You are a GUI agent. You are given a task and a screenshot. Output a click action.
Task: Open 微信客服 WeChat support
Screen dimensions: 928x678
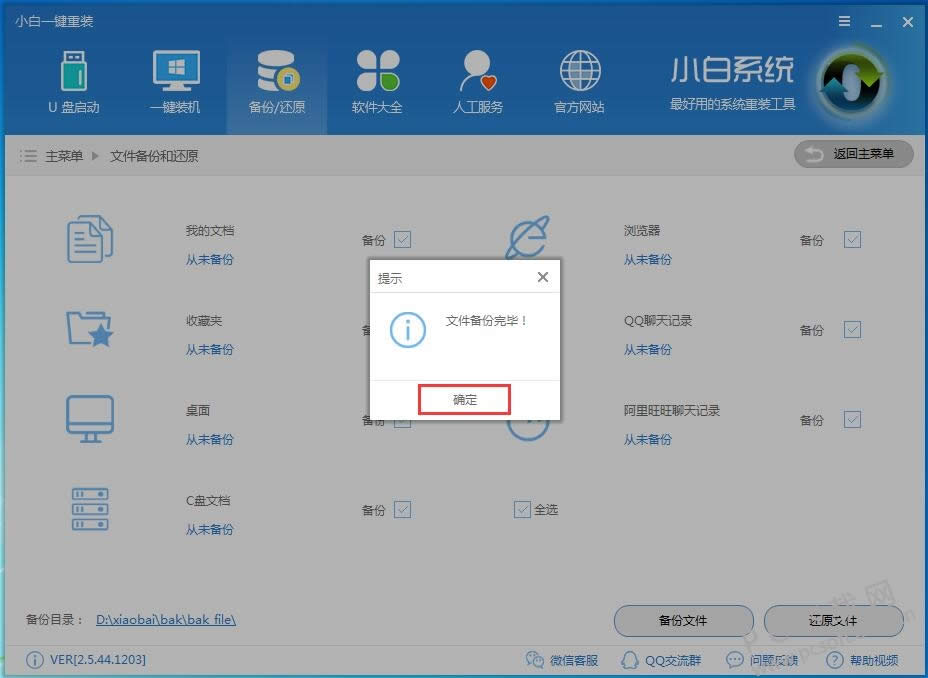click(x=562, y=660)
